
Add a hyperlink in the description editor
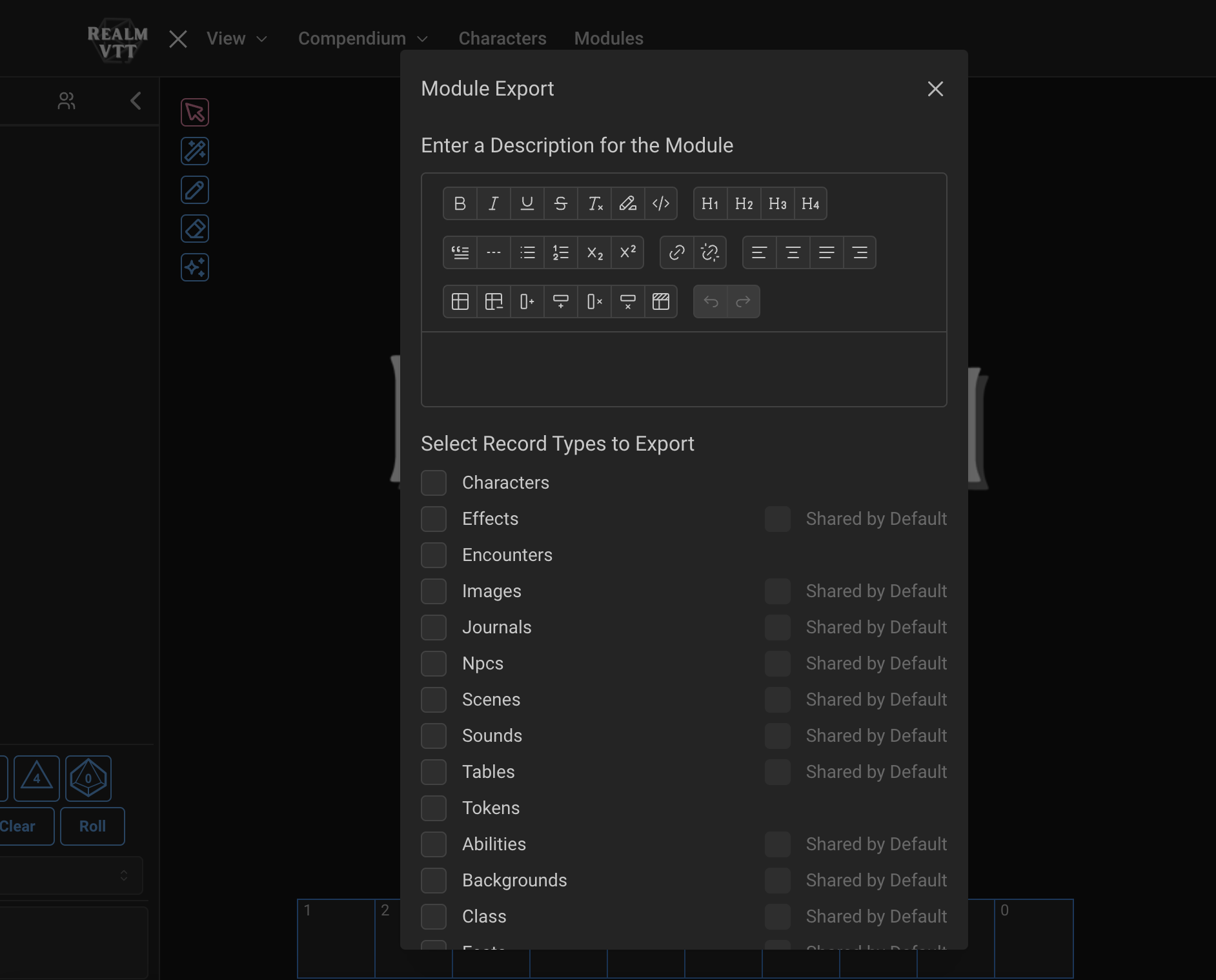(x=676, y=252)
